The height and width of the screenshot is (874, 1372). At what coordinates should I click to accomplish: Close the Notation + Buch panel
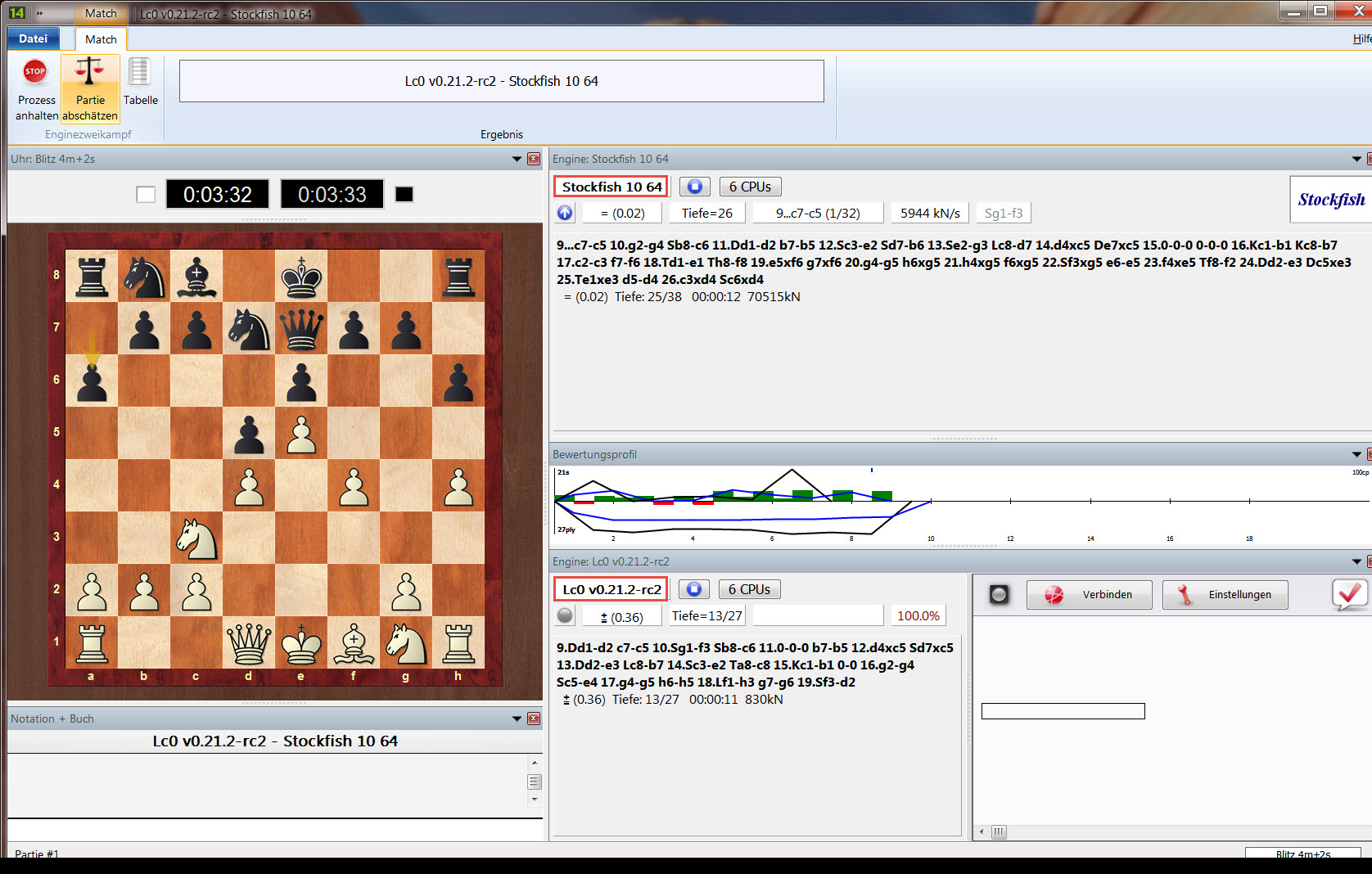pyautogui.click(x=534, y=719)
